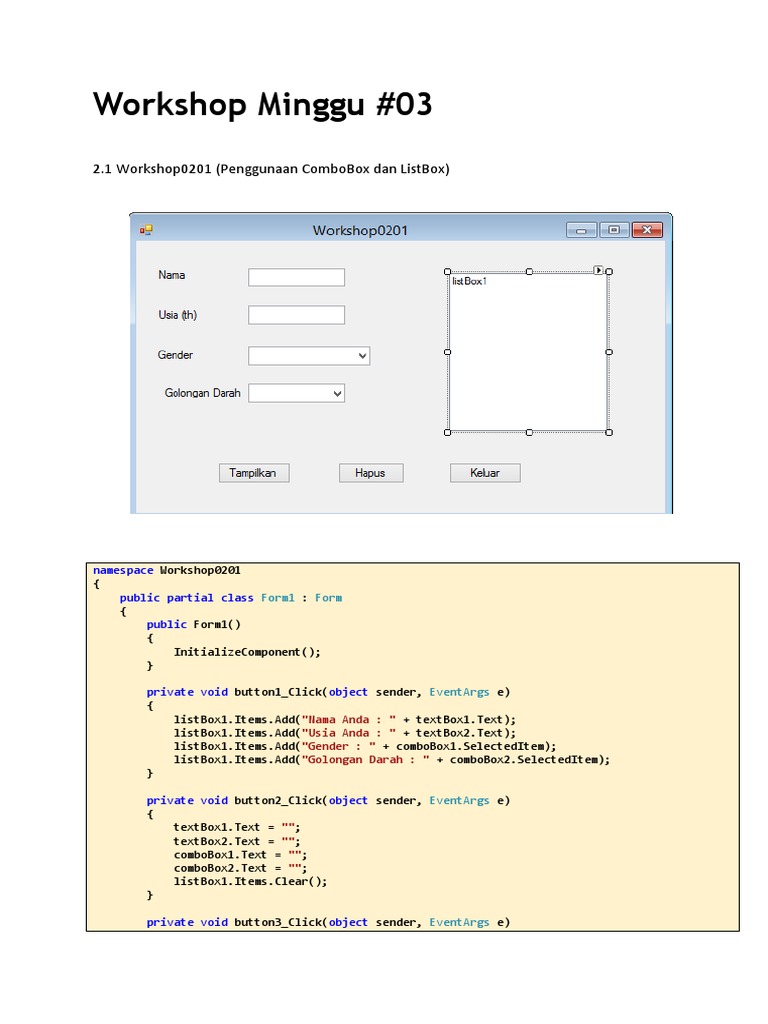768x1024 pixels.
Task: Click the listBox1.Items.Clear(); line
Action: [x=250, y=881]
